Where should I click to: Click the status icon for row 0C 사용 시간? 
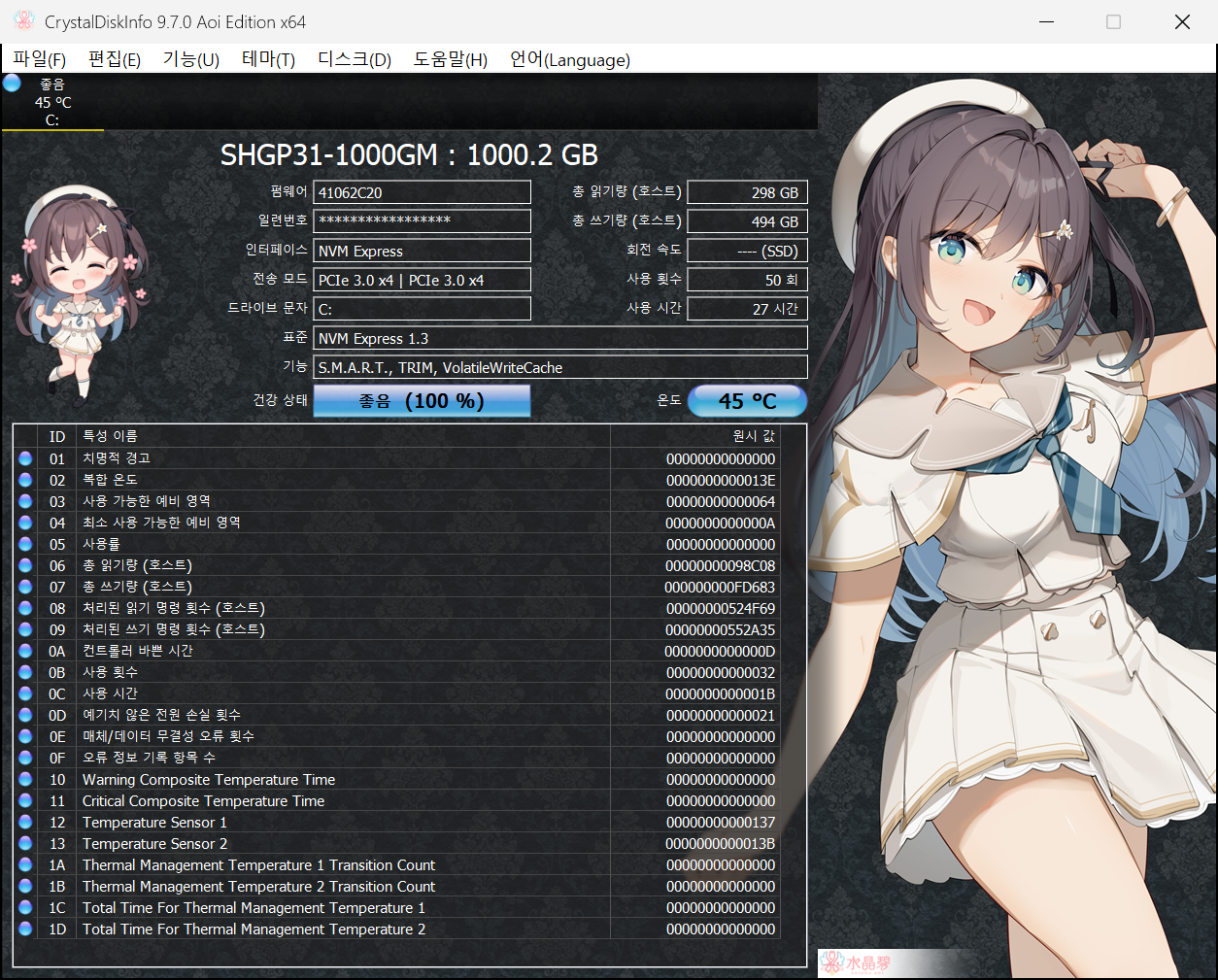coord(25,693)
